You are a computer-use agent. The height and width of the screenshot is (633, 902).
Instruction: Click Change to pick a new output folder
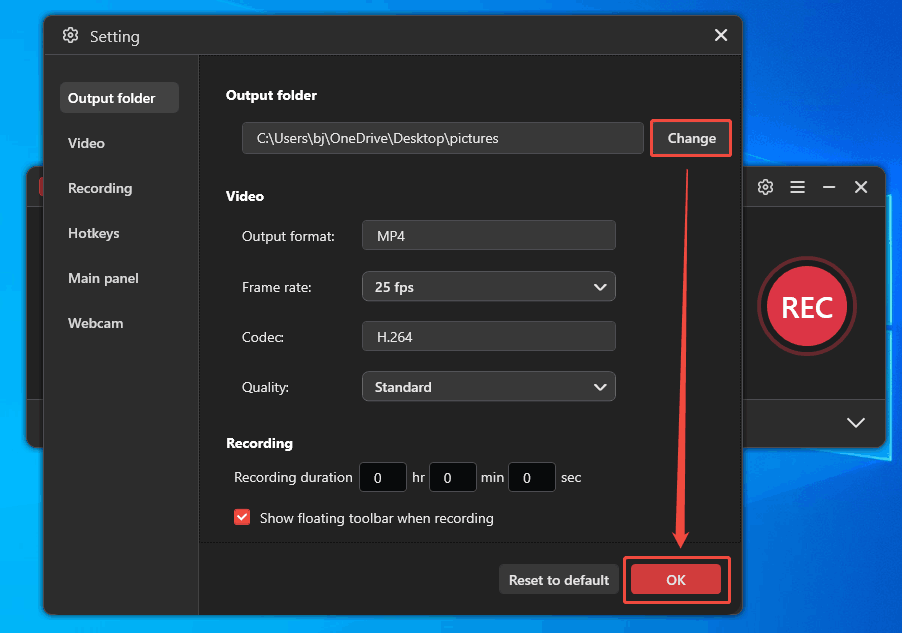point(690,138)
